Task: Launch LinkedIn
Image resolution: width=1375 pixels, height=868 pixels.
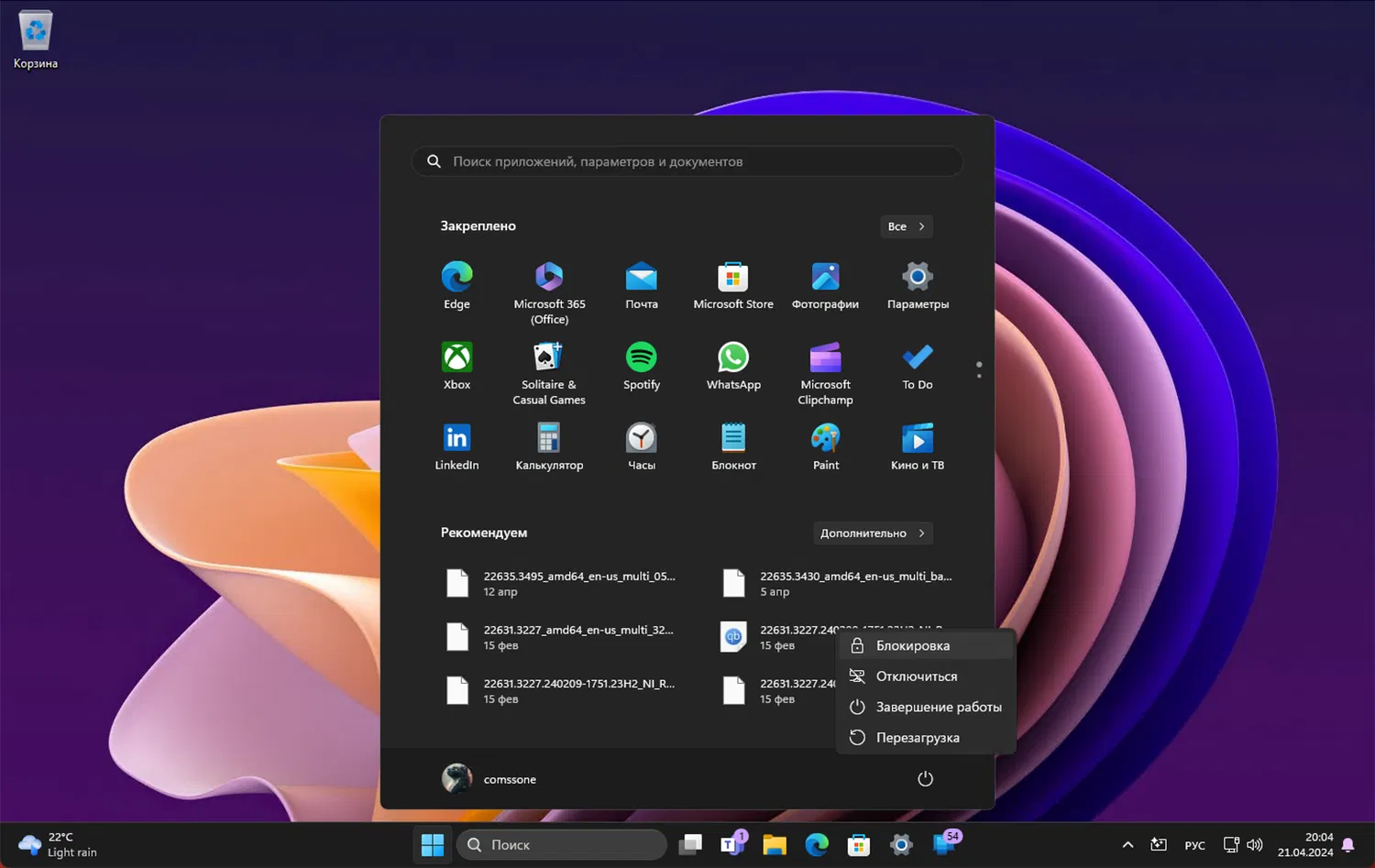Action: pyautogui.click(x=456, y=447)
